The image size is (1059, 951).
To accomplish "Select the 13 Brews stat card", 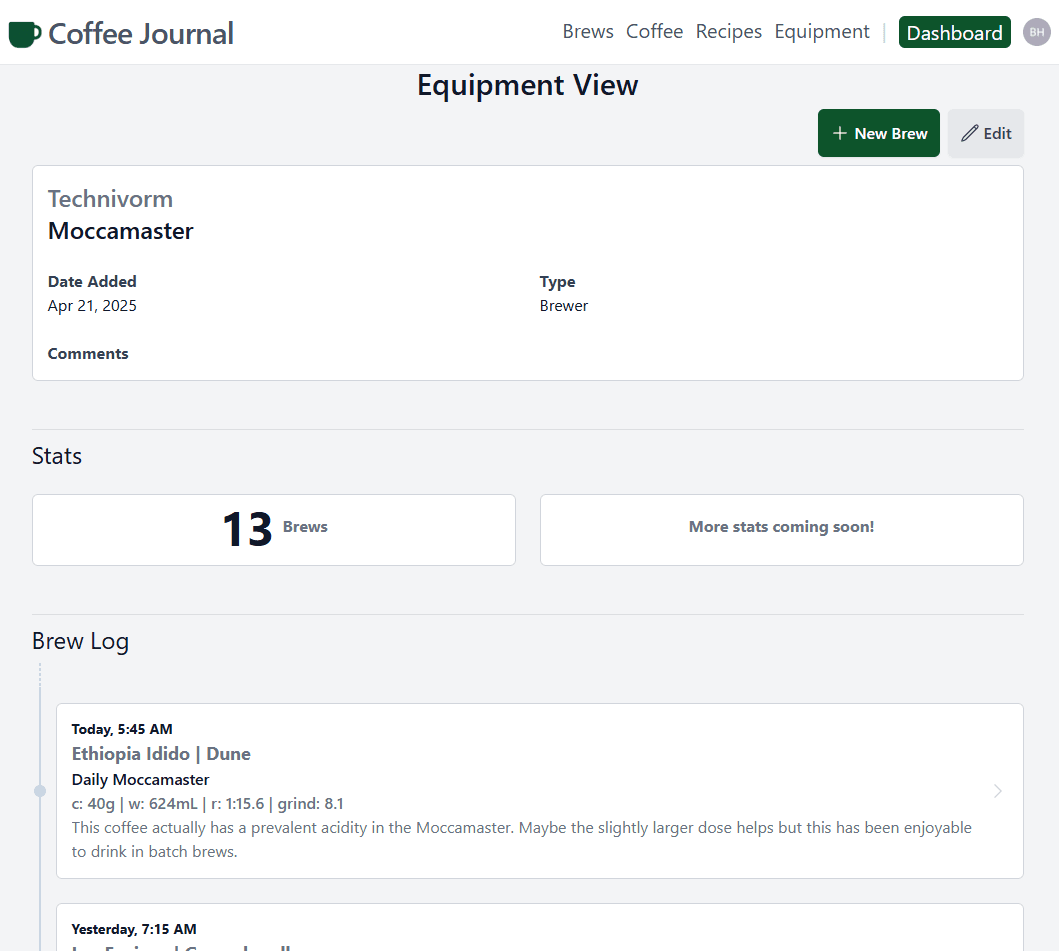I will (x=274, y=530).
